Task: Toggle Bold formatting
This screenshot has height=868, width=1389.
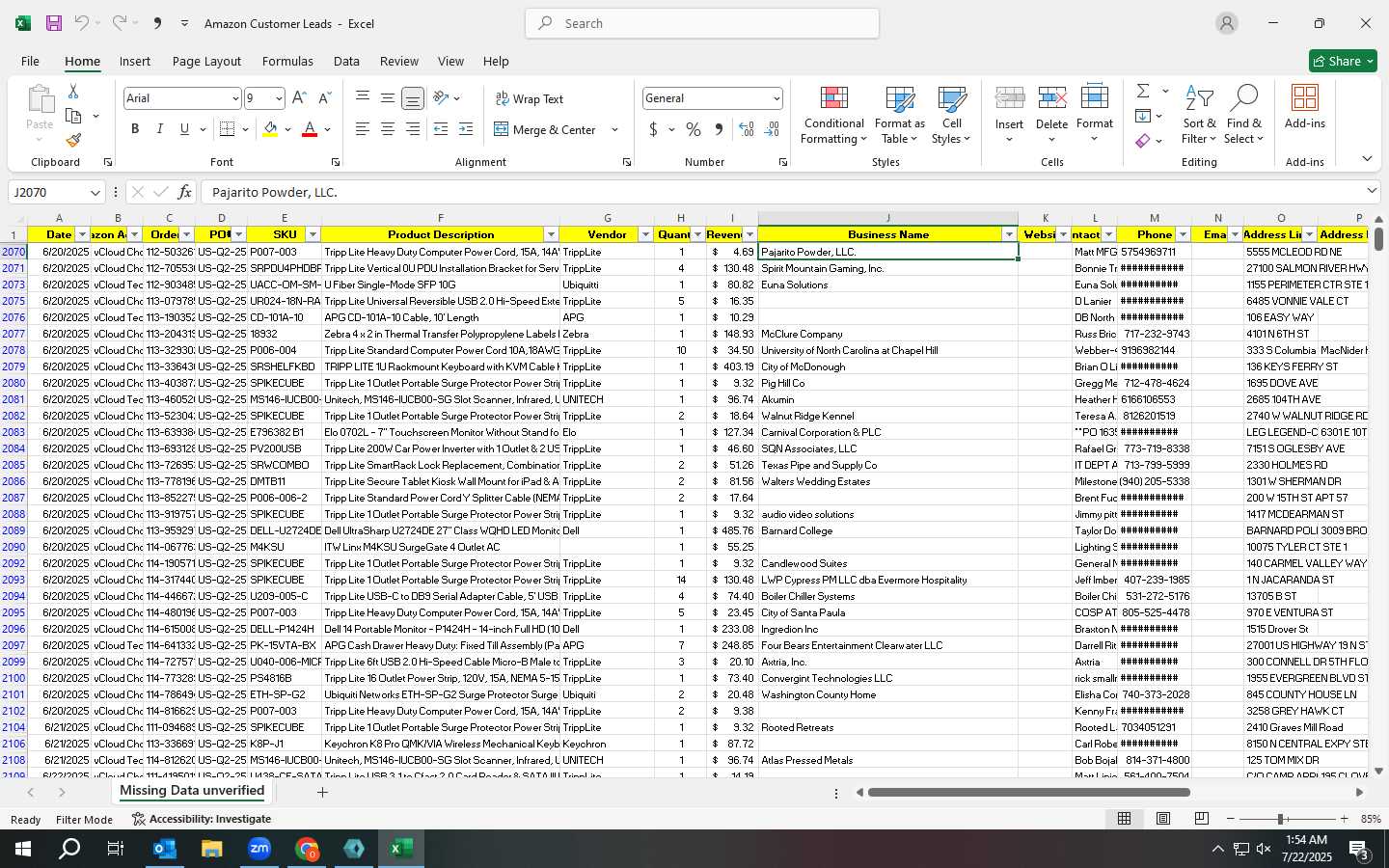Action: pyautogui.click(x=135, y=129)
